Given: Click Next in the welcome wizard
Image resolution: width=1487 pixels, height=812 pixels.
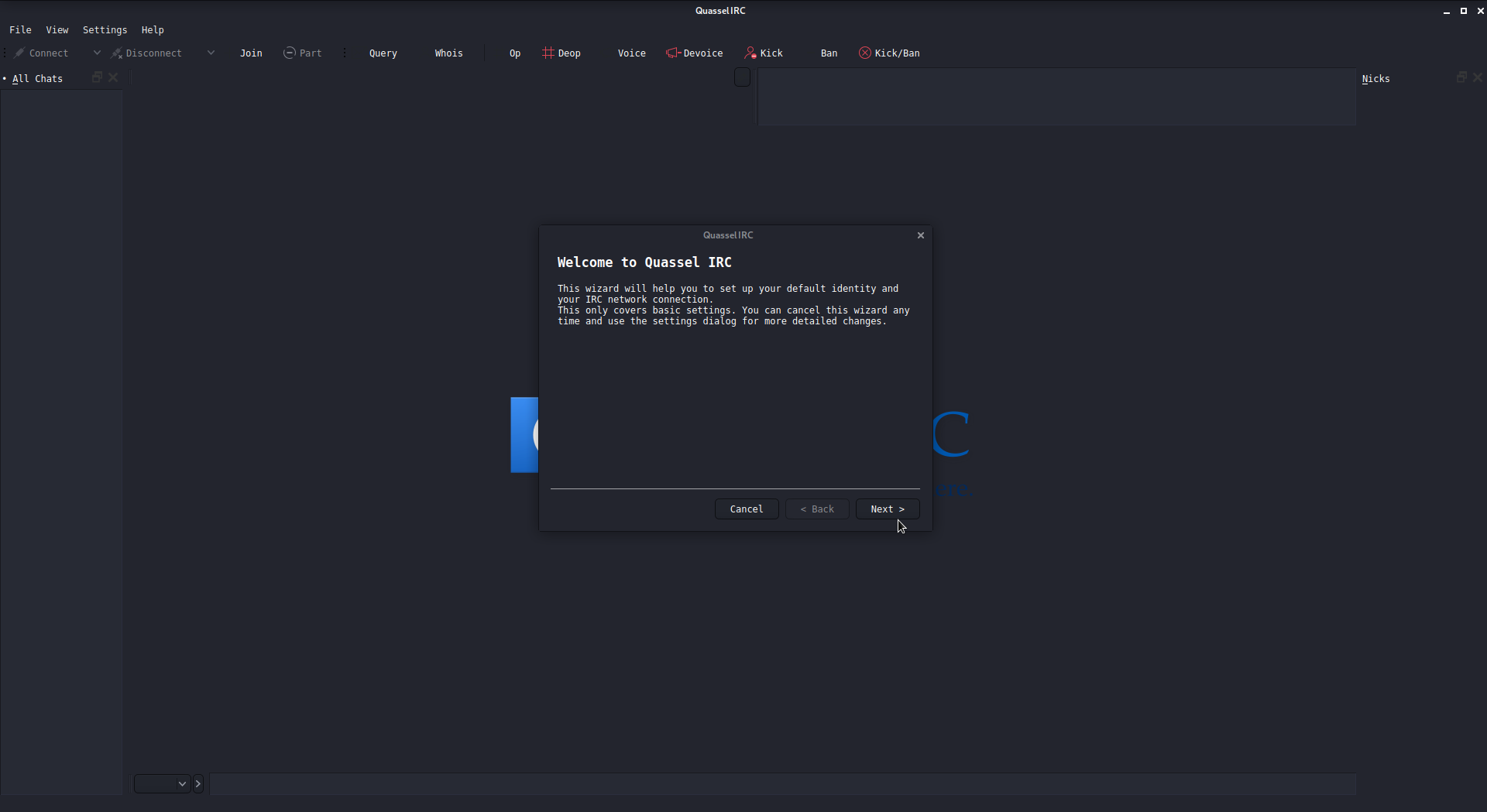Looking at the screenshot, I should point(888,509).
